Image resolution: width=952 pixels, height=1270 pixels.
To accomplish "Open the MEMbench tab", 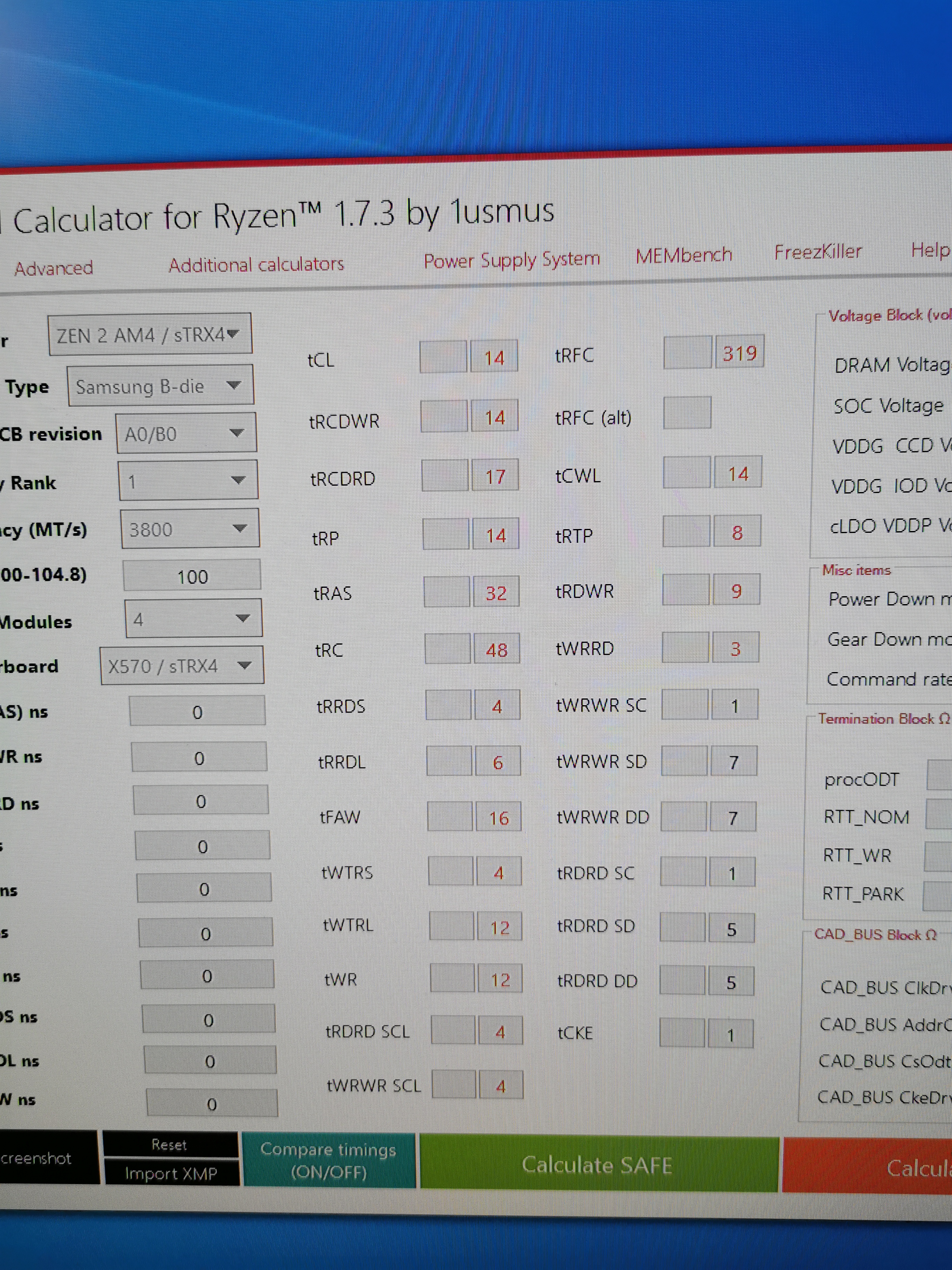I will tap(683, 255).
